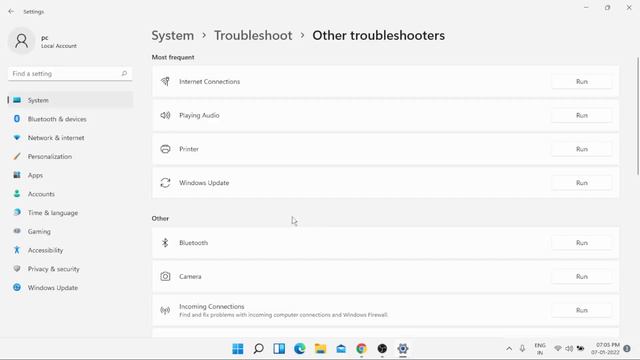Open Widgets from the taskbar
The width and height of the screenshot is (640, 360).
click(x=279, y=349)
